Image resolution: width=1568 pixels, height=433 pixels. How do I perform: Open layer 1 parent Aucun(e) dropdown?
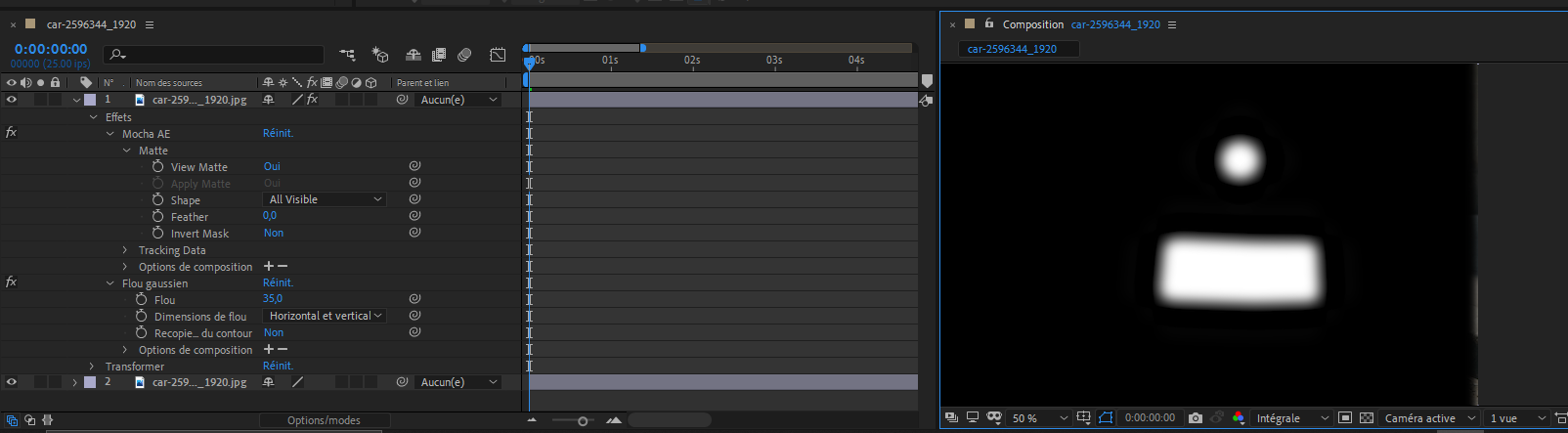click(457, 100)
